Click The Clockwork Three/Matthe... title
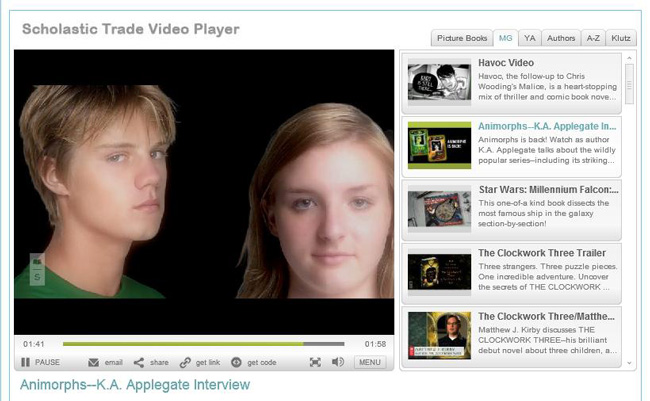650x401 pixels. click(x=546, y=316)
